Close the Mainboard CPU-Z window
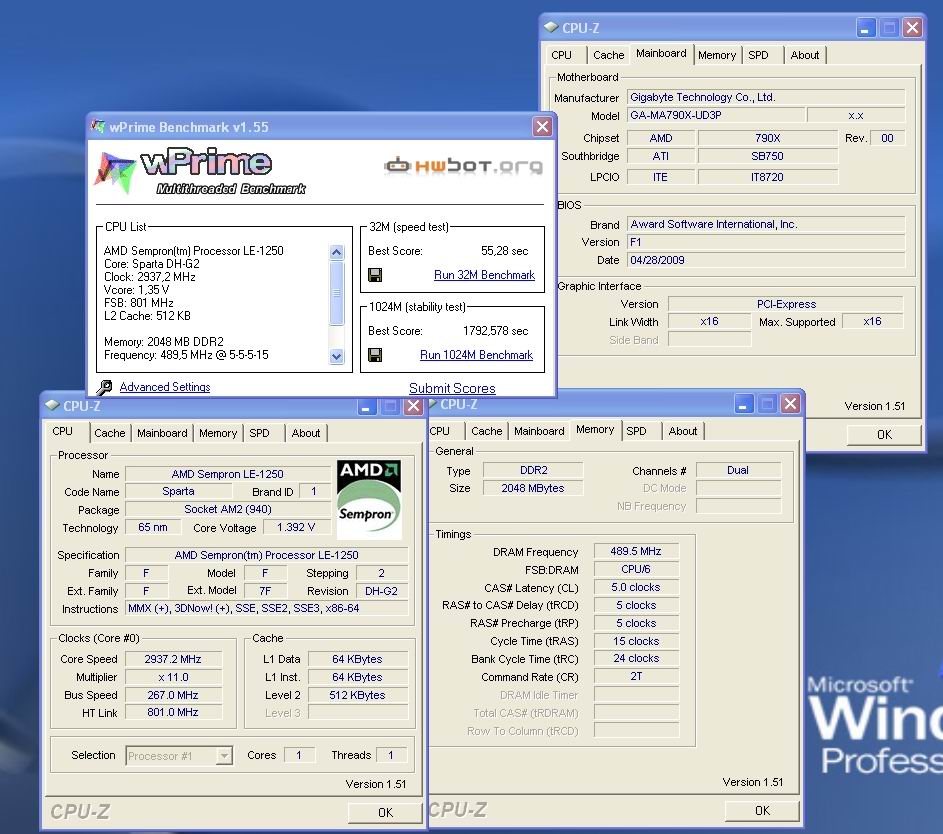Image resolution: width=943 pixels, height=834 pixels. point(912,28)
